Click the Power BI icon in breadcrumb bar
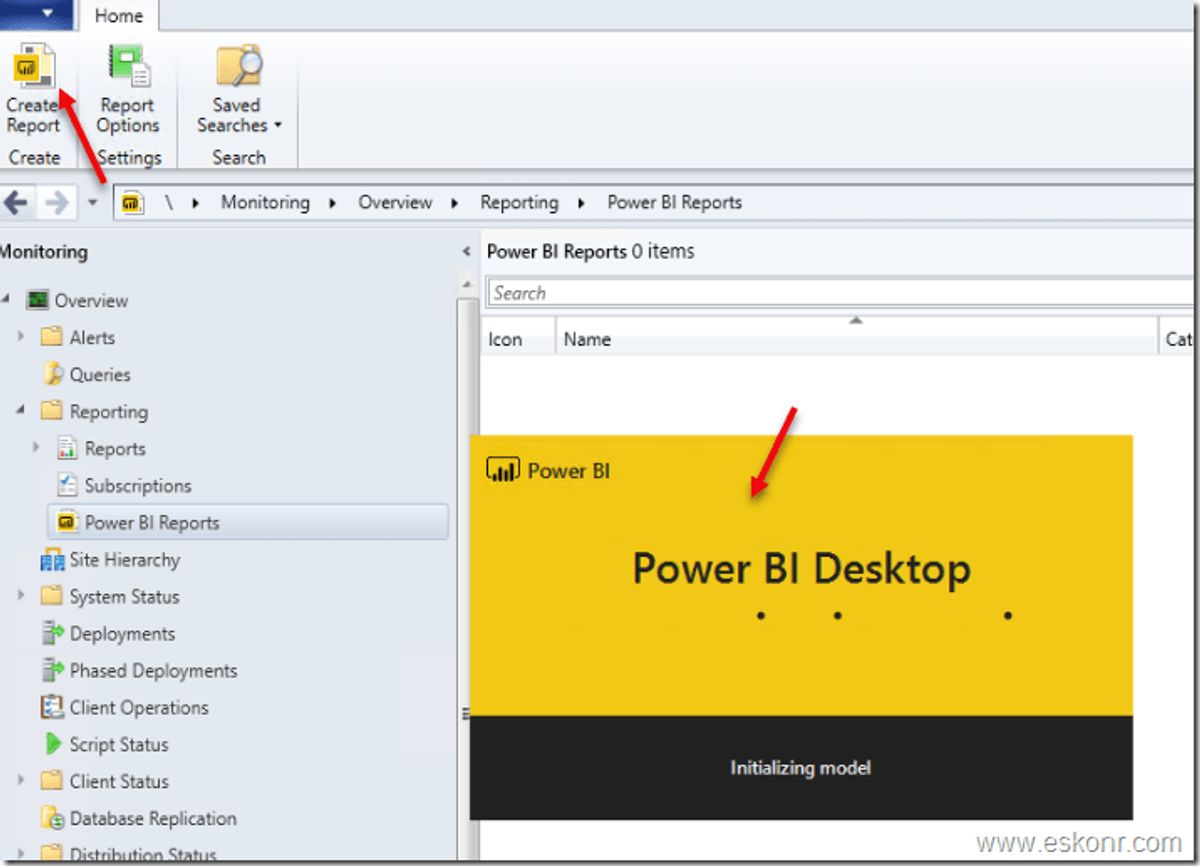This screenshot has height=866, width=1200. tap(133, 203)
